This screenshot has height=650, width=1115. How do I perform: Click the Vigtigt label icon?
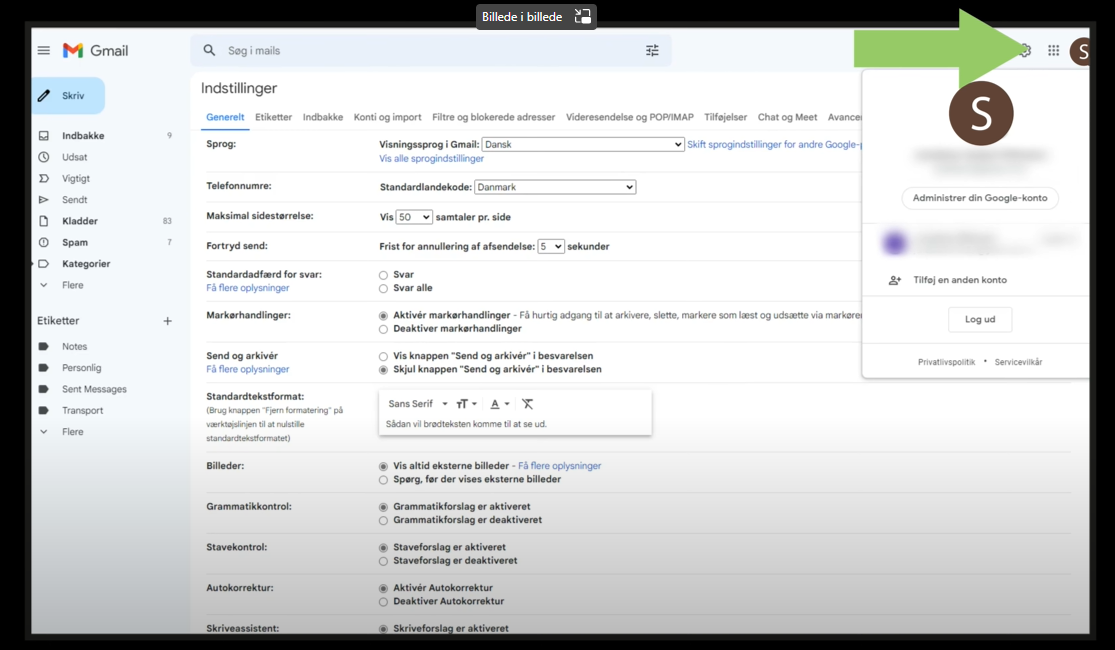click(44, 179)
